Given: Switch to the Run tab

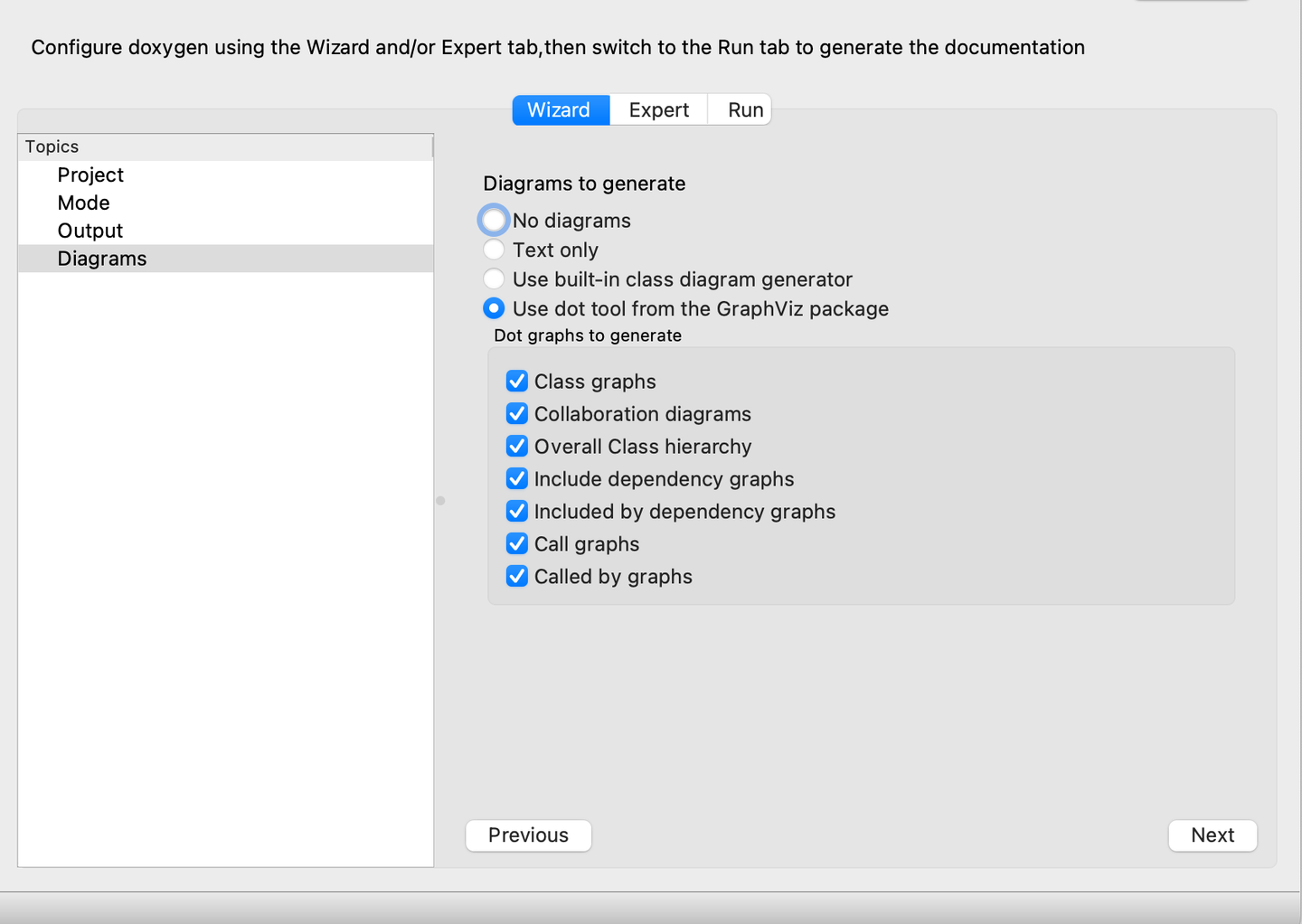Looking at the screenshot, I should (x=745, y=110).
